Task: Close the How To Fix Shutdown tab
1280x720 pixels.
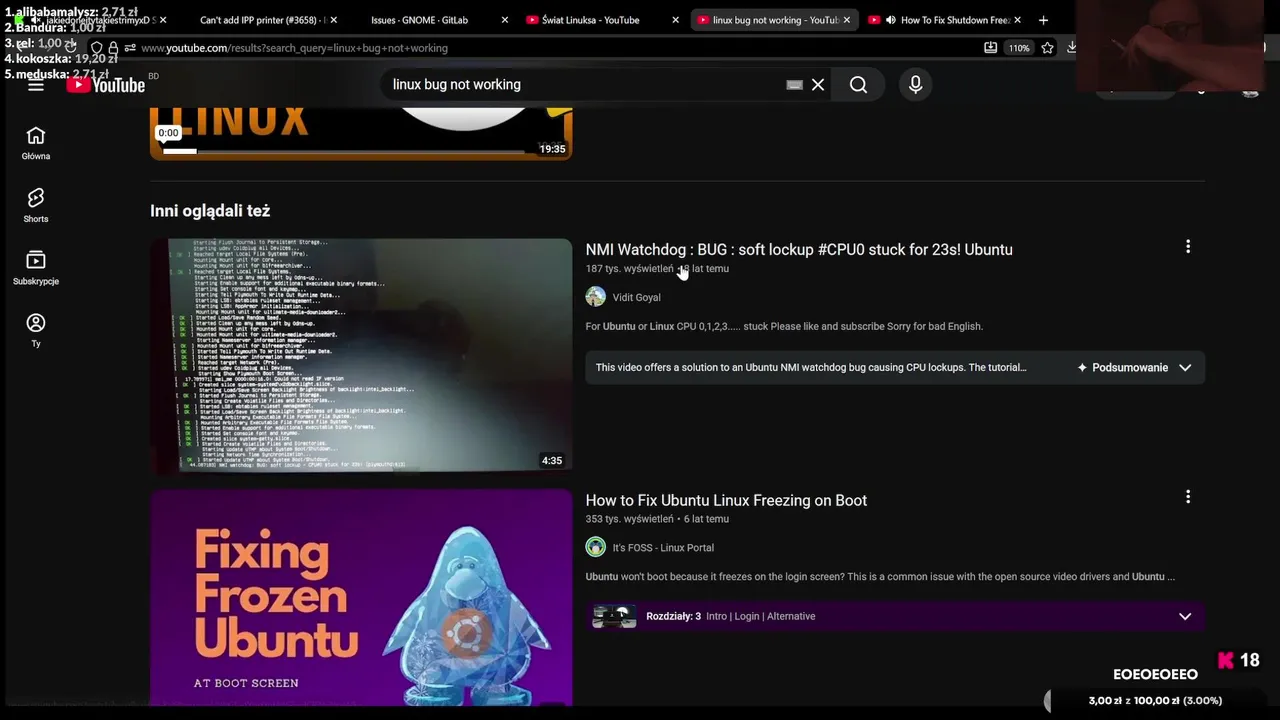Action: click(1017, 20)
